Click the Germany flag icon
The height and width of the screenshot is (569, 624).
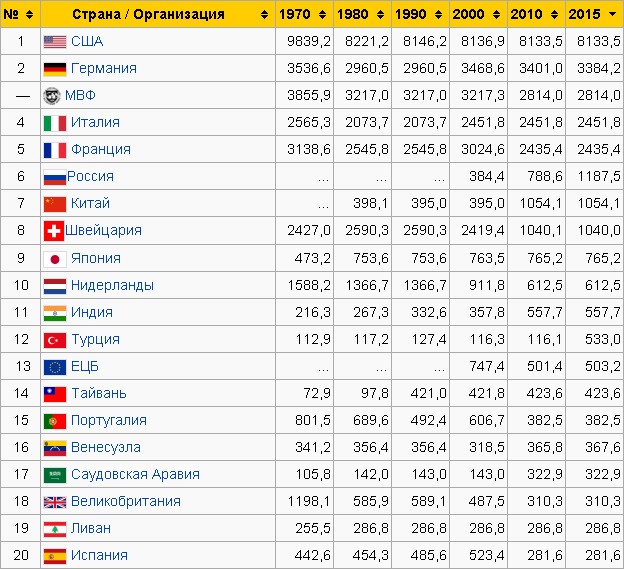[55, 69]
